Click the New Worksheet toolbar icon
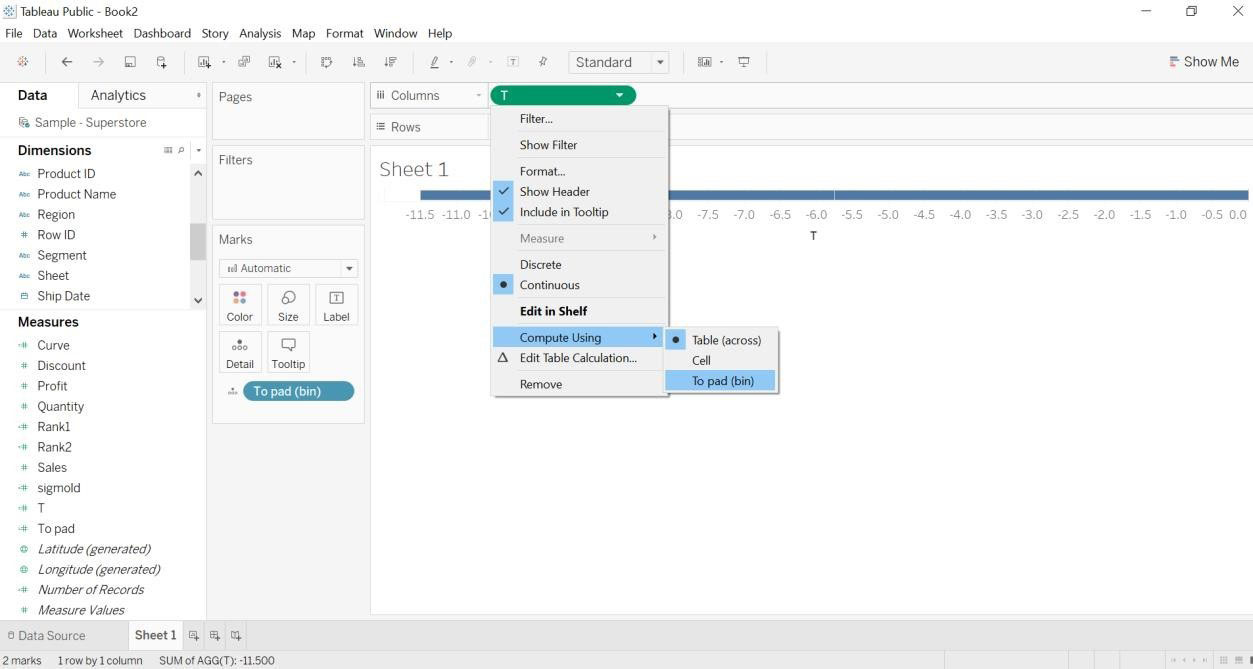Viewport: 1253px width, 669px height. pos(204,62)
